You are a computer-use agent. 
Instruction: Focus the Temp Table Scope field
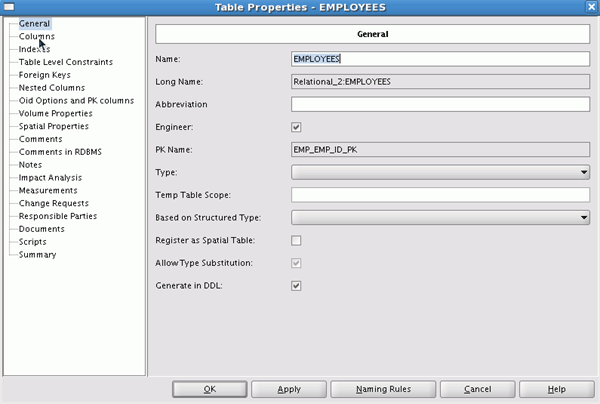click(440, 195)
